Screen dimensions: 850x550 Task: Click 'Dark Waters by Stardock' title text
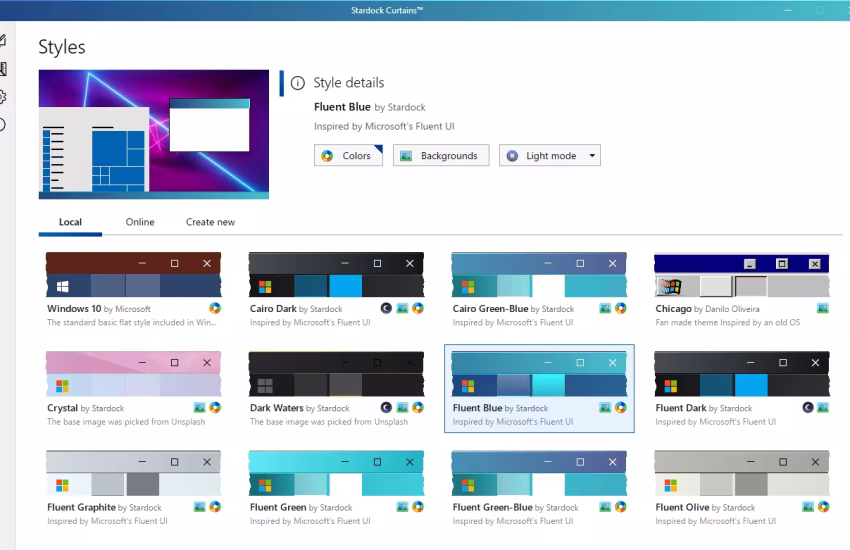tap(299, 408)
